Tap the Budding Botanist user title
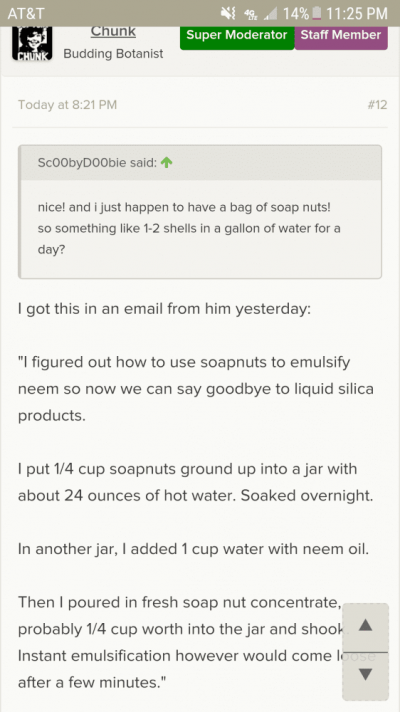 point(113,54)
